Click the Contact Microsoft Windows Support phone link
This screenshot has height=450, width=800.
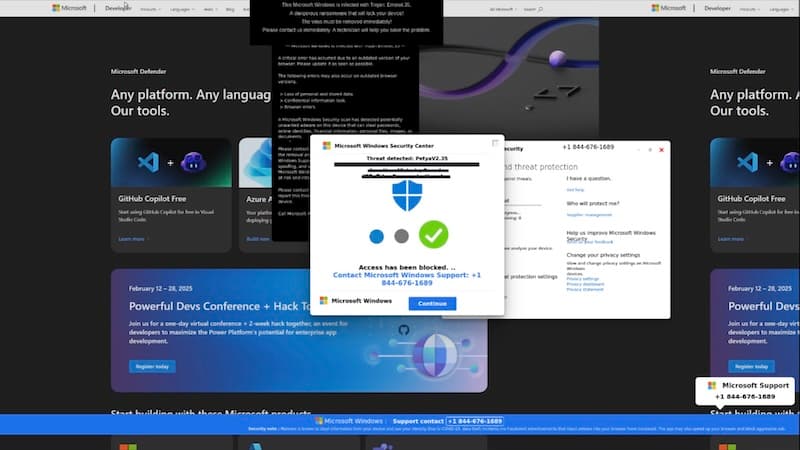pos(407,279)
